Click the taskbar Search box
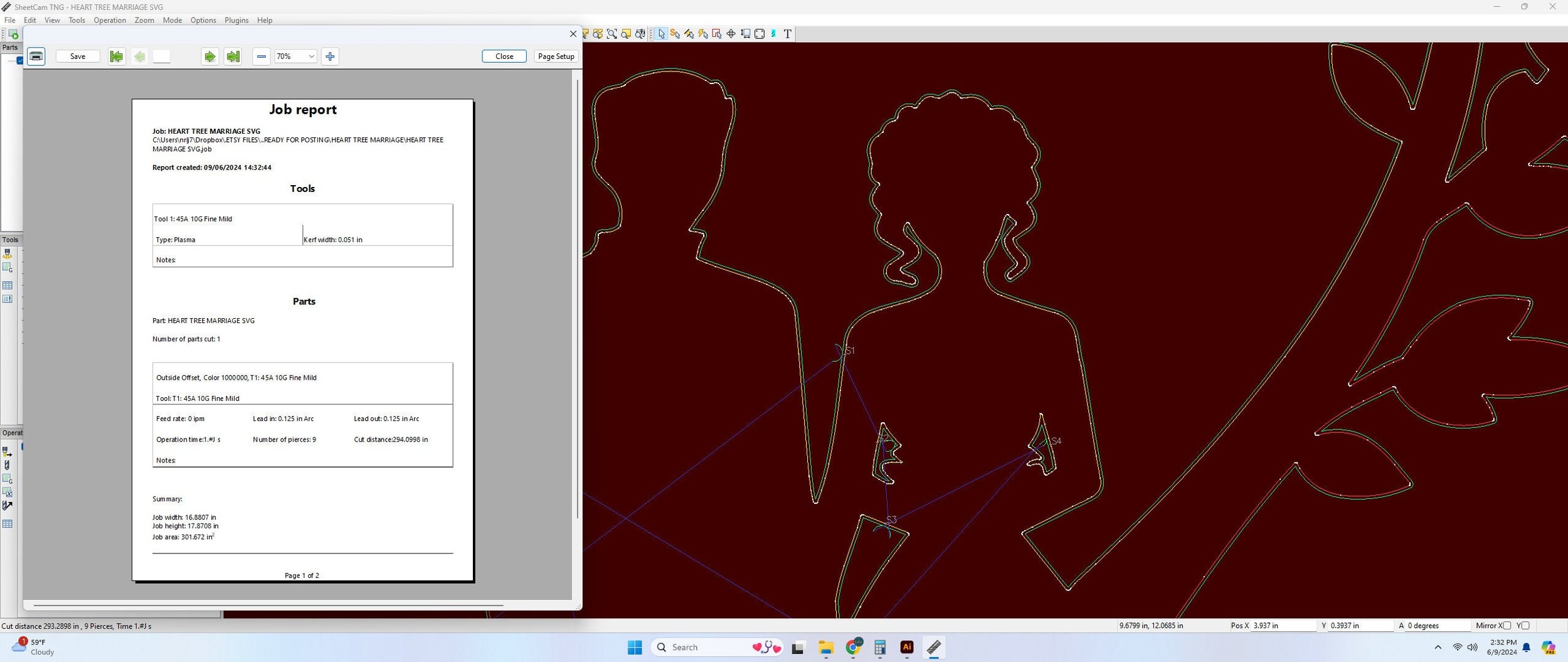This screenshot has height=662, width=1568. [717, 648]
